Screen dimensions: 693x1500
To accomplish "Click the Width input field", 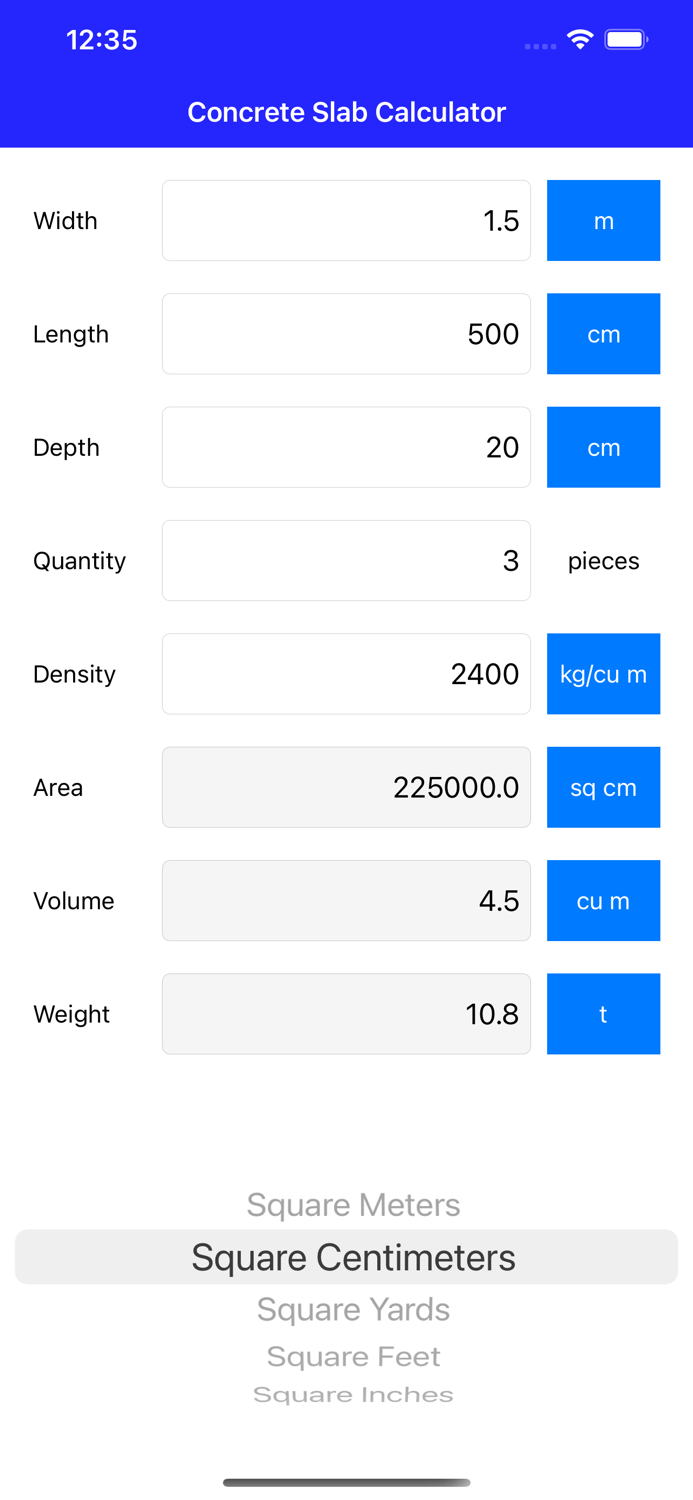I will [346, 220].
